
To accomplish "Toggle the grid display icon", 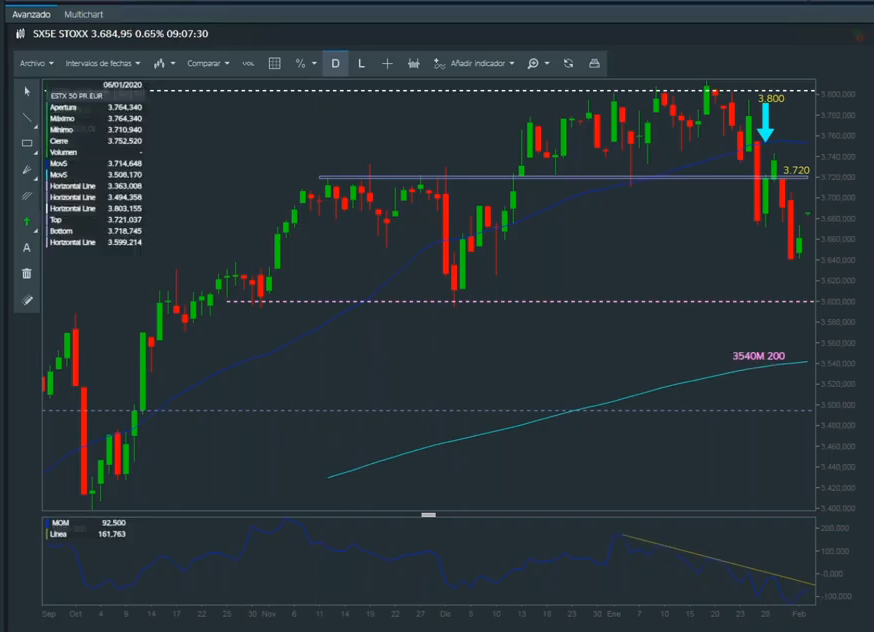I will 275,63.
